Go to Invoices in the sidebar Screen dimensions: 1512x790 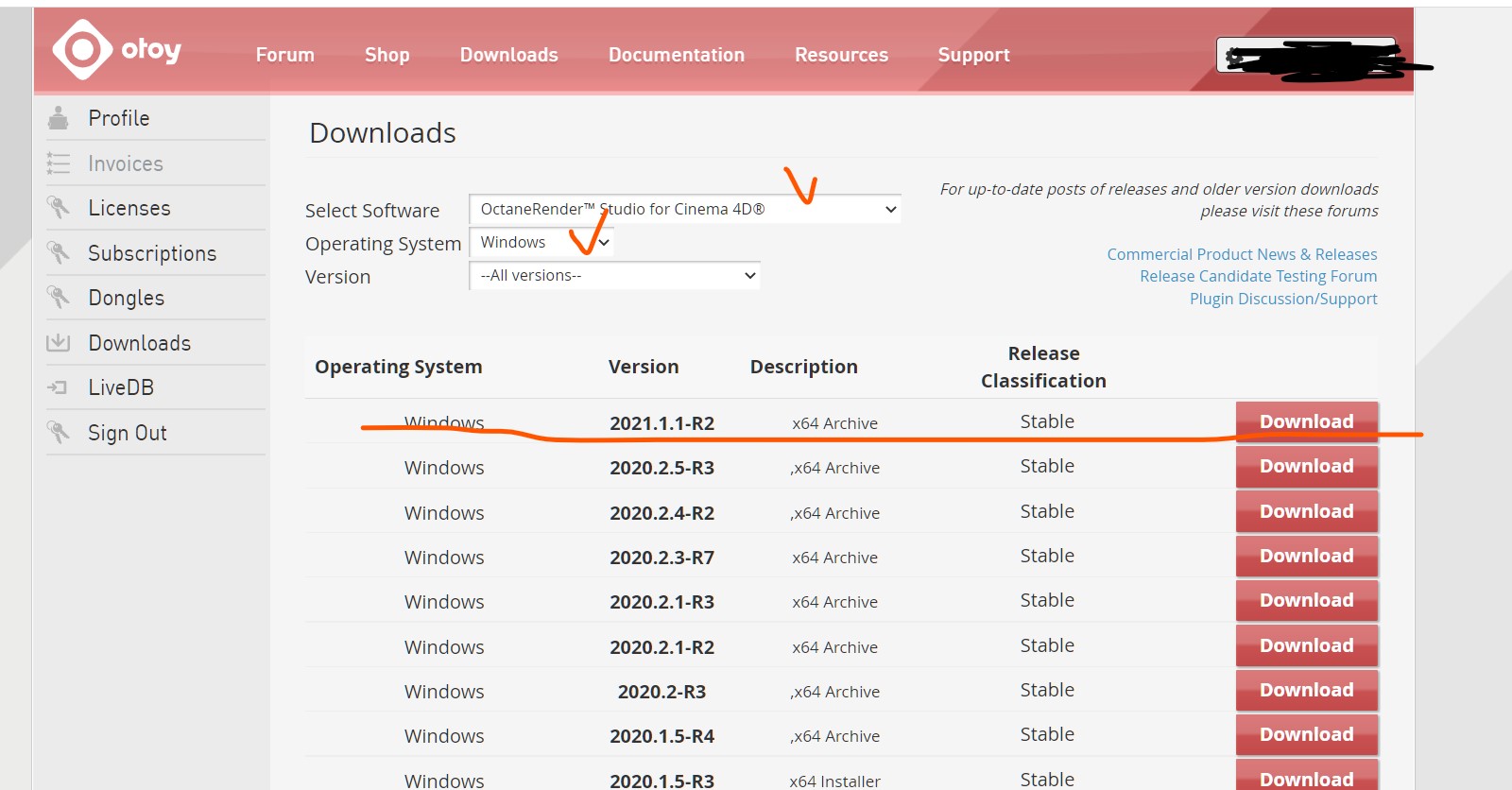click(x=126, y=163)
